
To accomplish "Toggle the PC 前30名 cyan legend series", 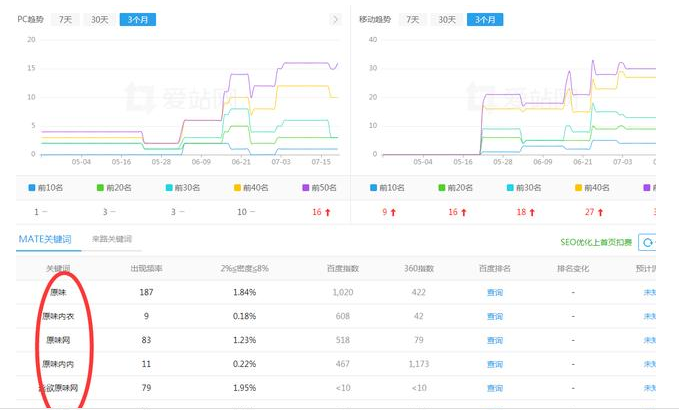I will coord(184,187).
